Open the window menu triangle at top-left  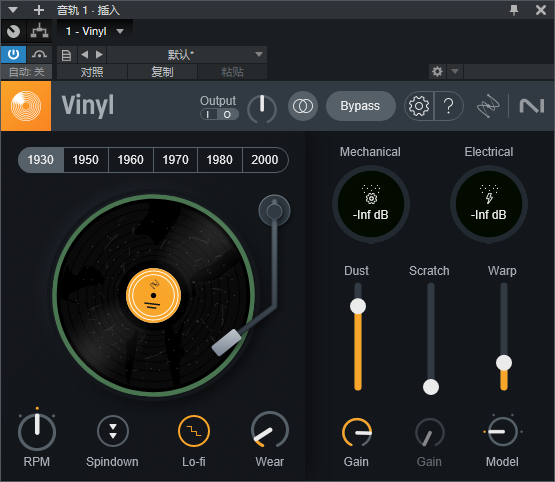pyautogui.click(x=13, y=10)
